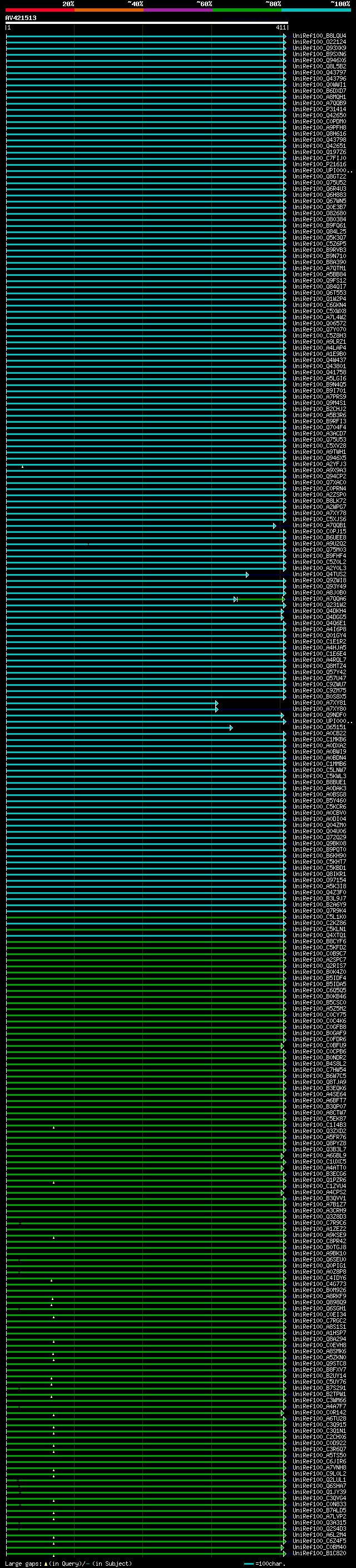Click UniRef100_Q42651 label
The image size is (356, 1568).
click(x=319, y=146)
